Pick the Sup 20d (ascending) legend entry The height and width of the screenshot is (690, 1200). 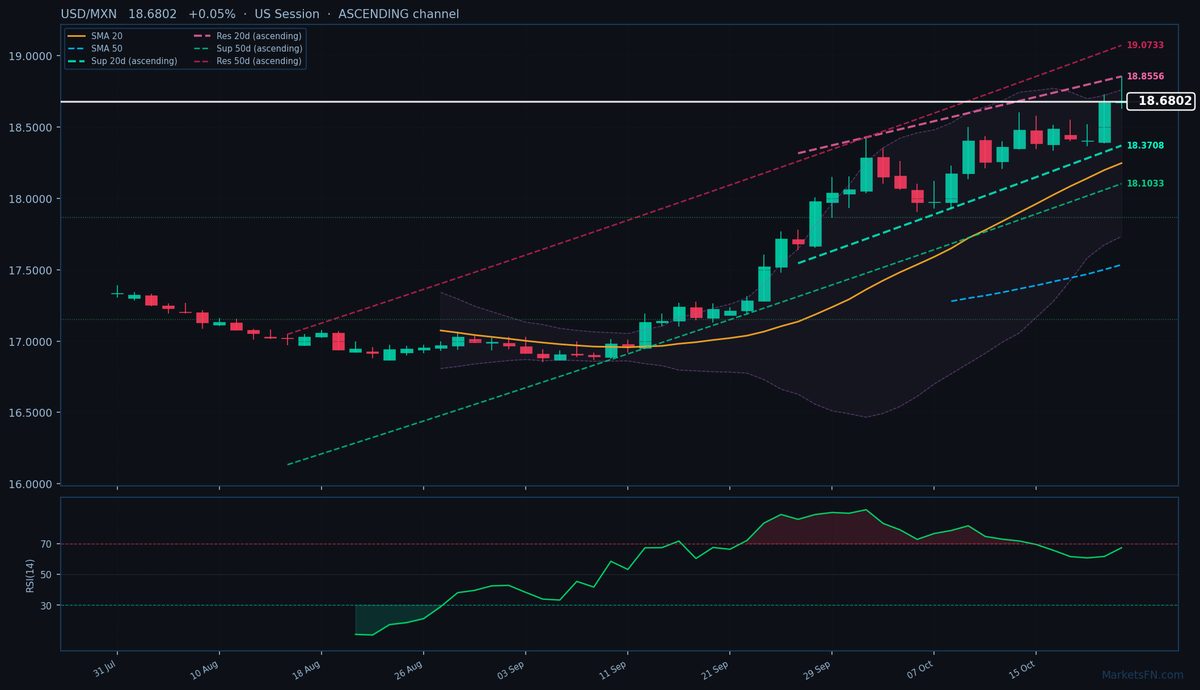coord(122,61)
